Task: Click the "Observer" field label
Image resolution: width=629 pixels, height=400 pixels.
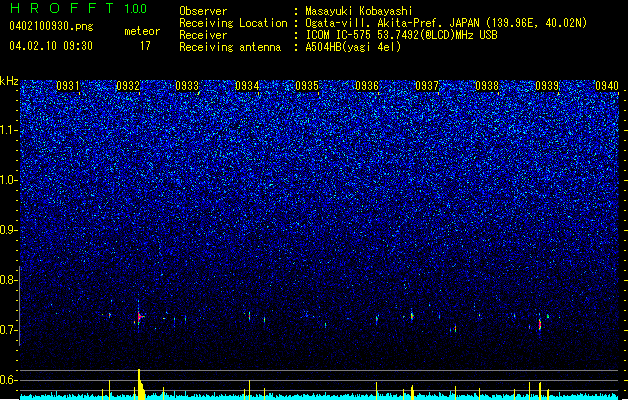Action: 203,11
